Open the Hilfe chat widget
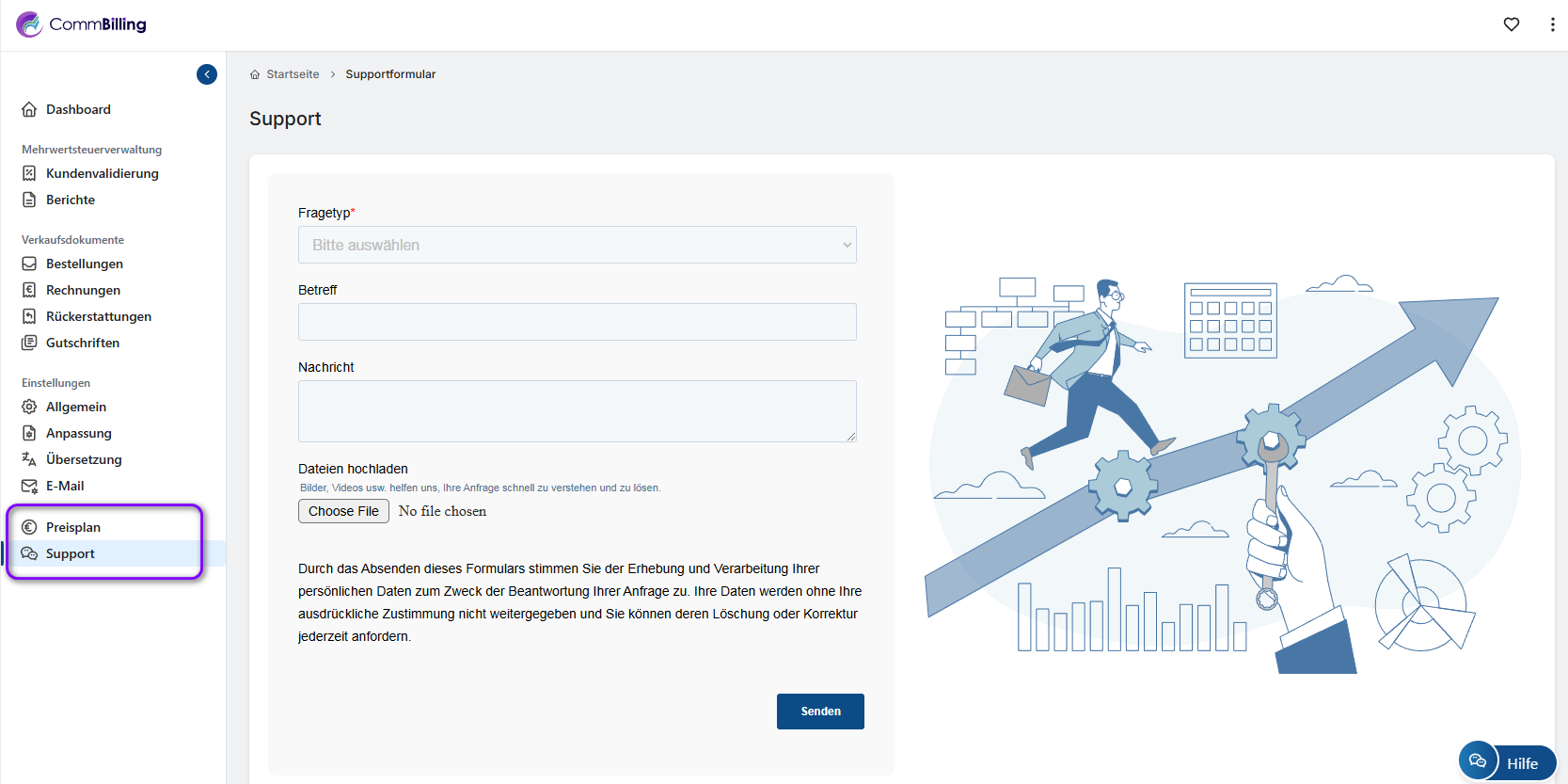Screen dimensions: 1568x784 (x=1507, y=762)
